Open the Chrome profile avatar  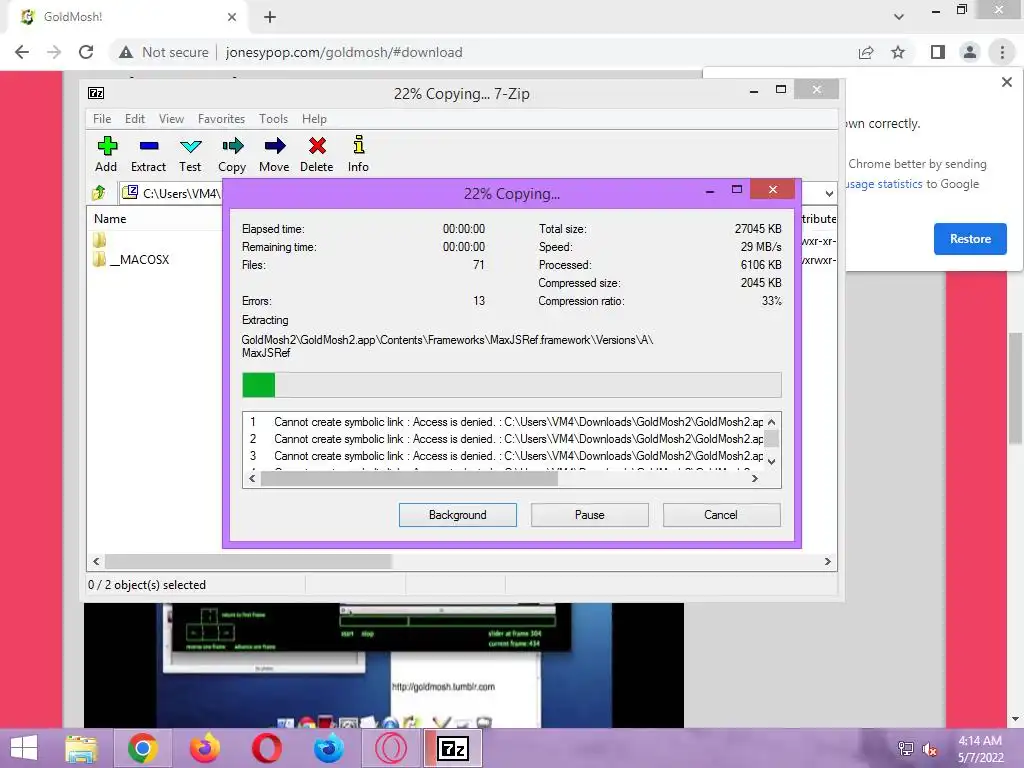coord(970,52)
